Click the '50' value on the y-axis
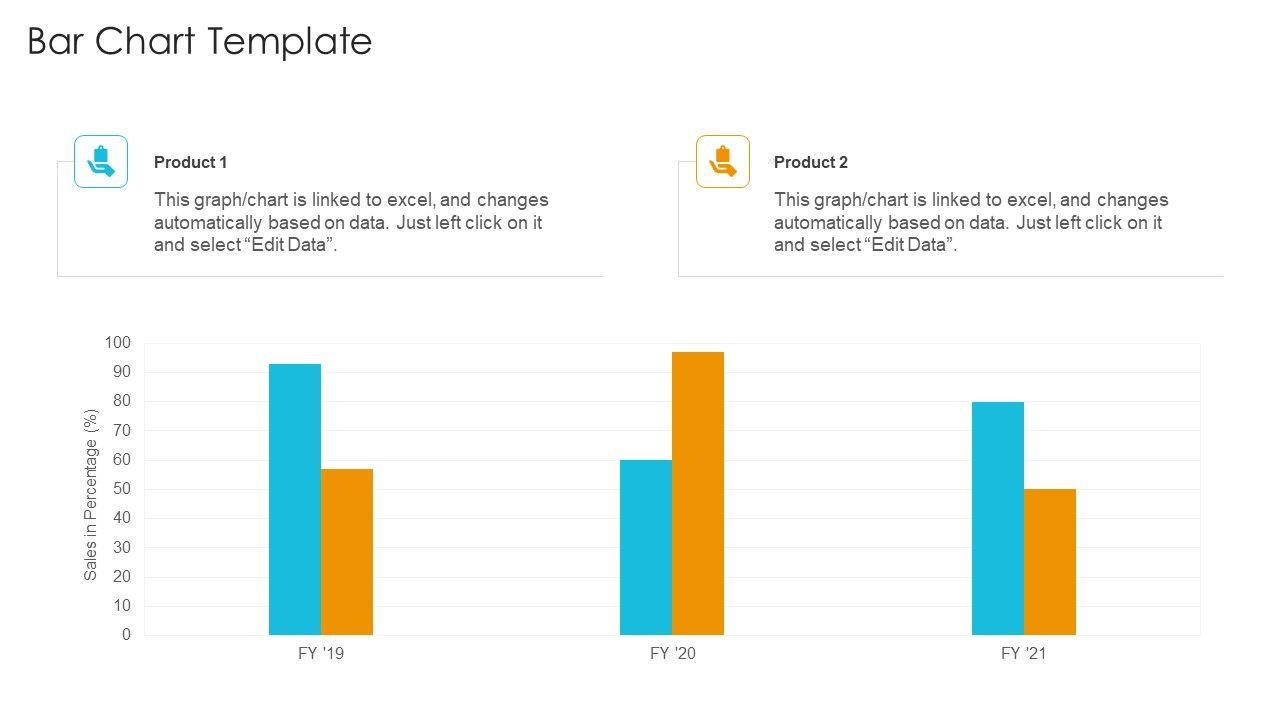This screenshot has height=720, width=1280. click(x=120, y=489)
